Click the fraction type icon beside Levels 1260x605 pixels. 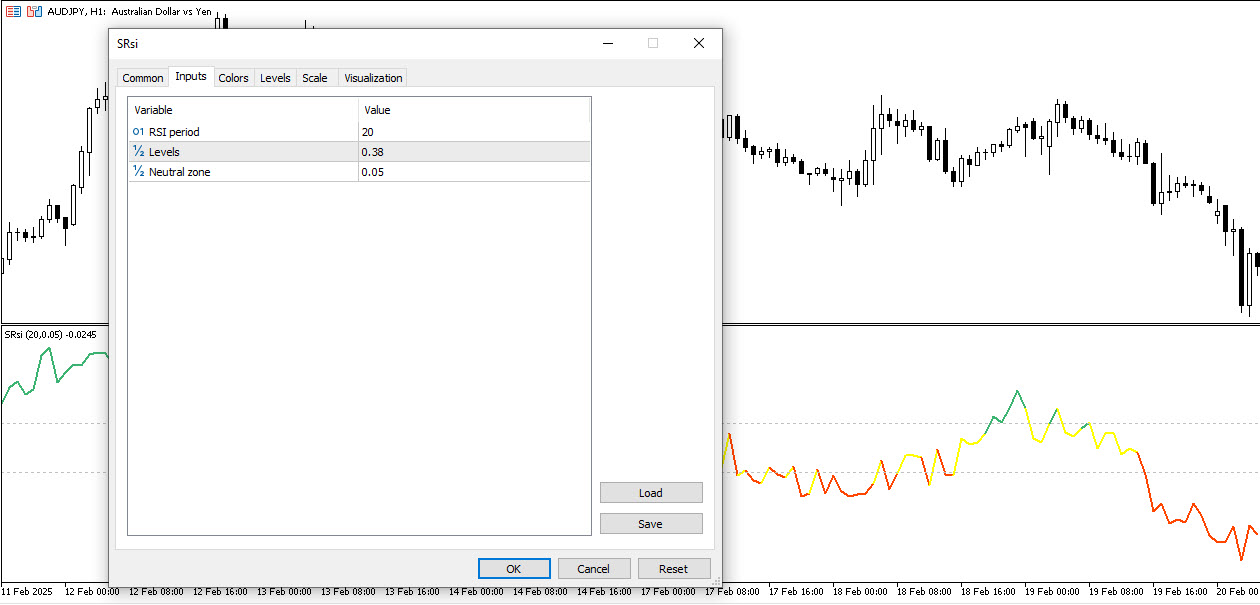[138, 152]
